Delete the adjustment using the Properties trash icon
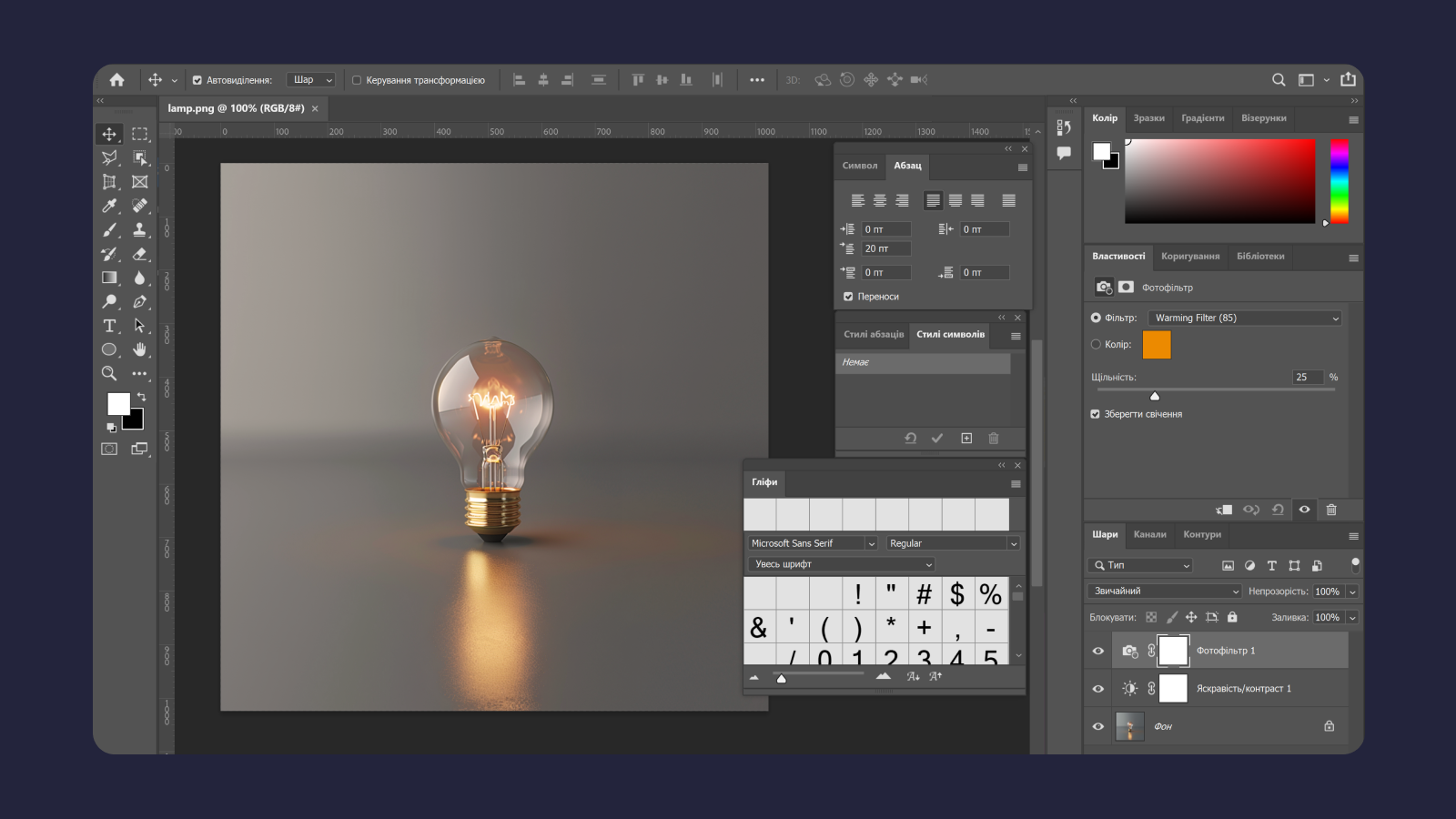Screen dimensions: 1456x819 pyautogui.click(x=1331, y=510)
